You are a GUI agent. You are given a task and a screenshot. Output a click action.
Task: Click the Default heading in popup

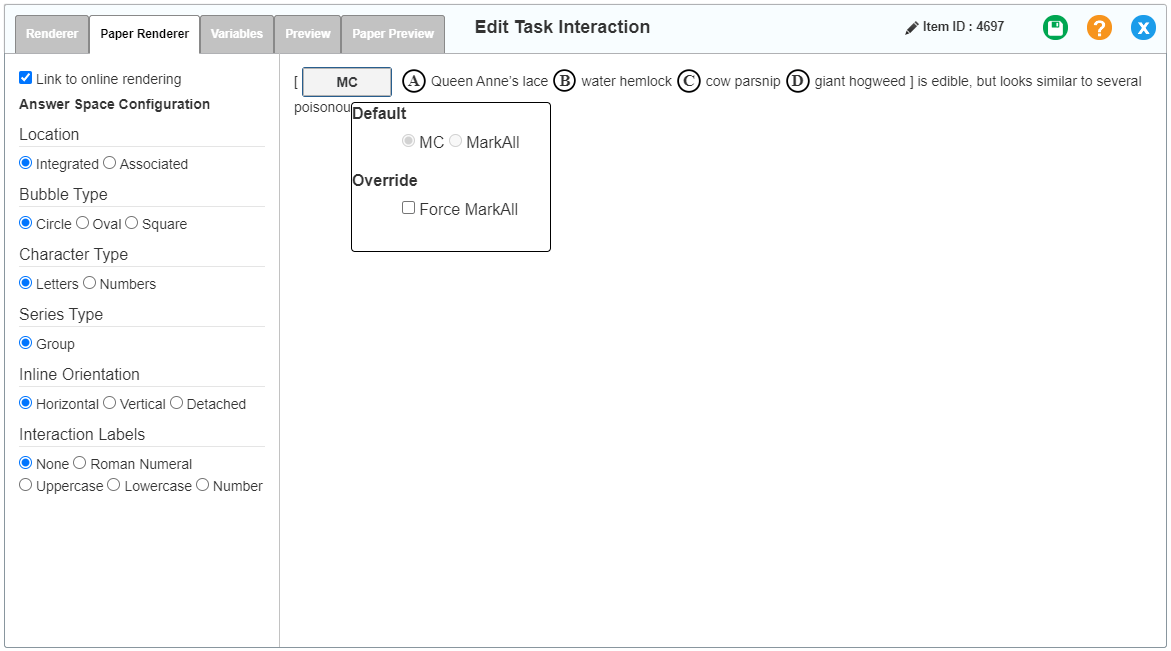tap(379, 113)
